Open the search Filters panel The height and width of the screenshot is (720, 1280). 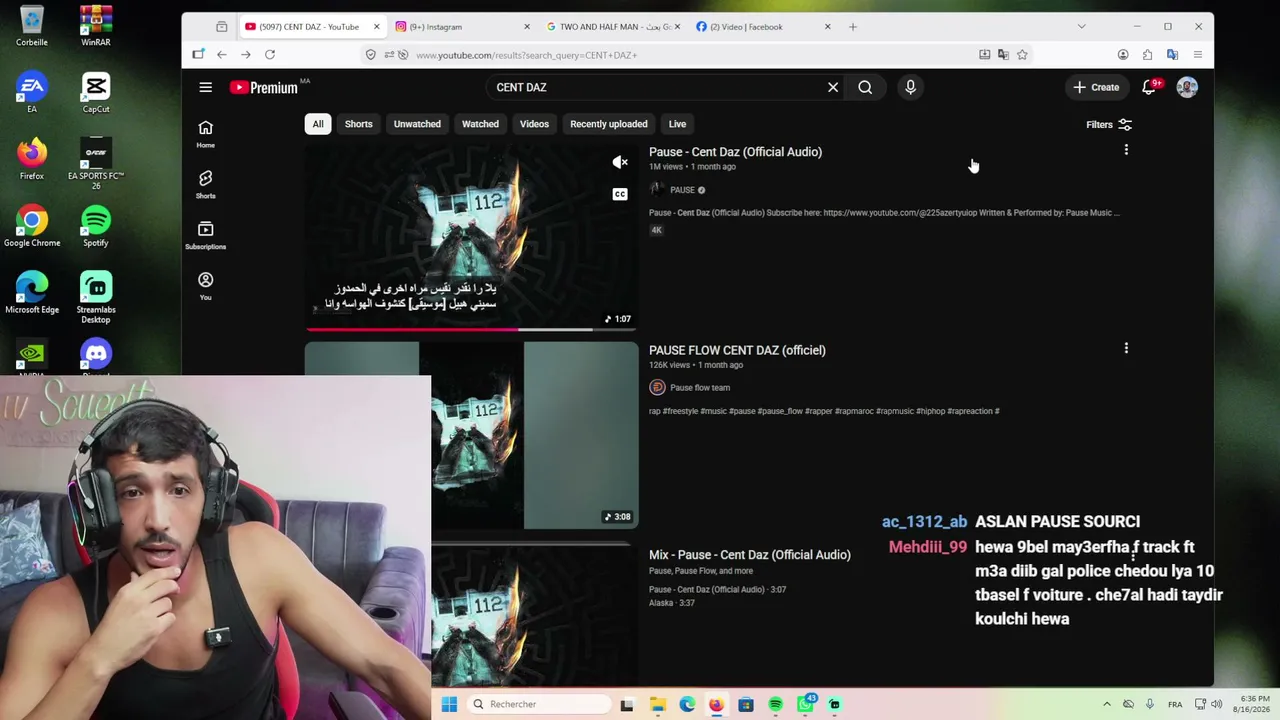(x=1109, y=125)
